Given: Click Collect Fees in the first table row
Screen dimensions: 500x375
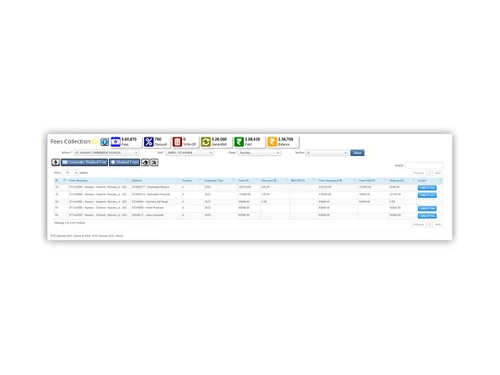Looking at the screenshot, I should click(427, 188).
